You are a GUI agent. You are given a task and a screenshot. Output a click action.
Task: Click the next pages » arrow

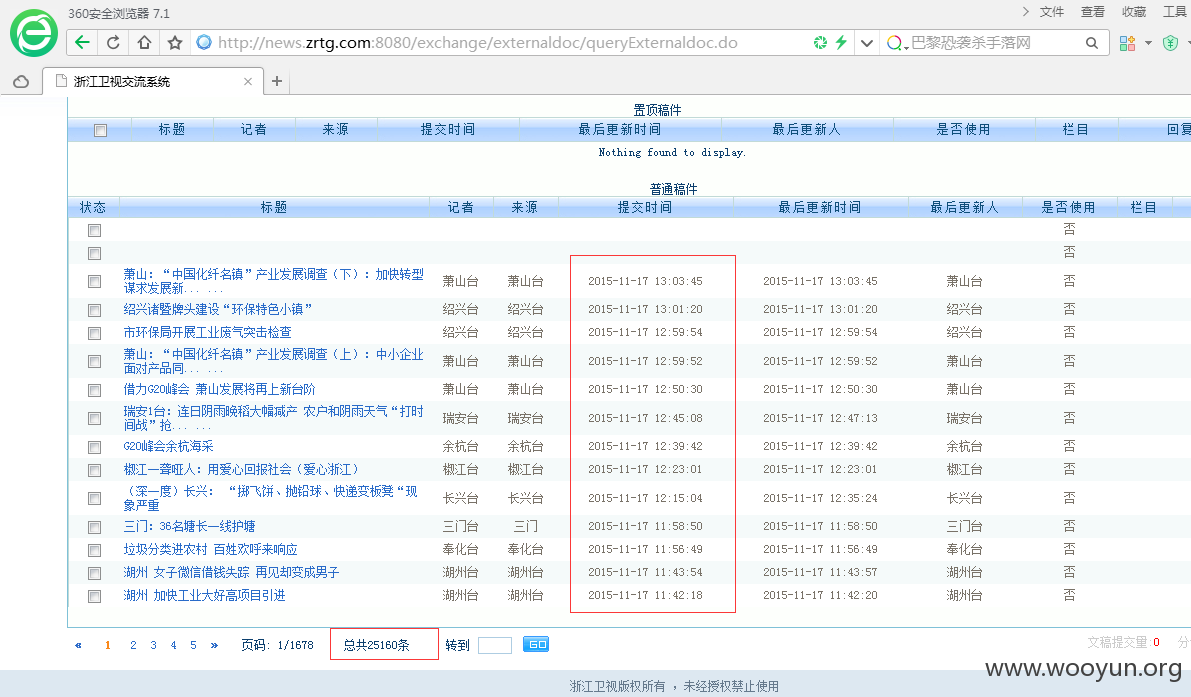[x=214, y=645]
